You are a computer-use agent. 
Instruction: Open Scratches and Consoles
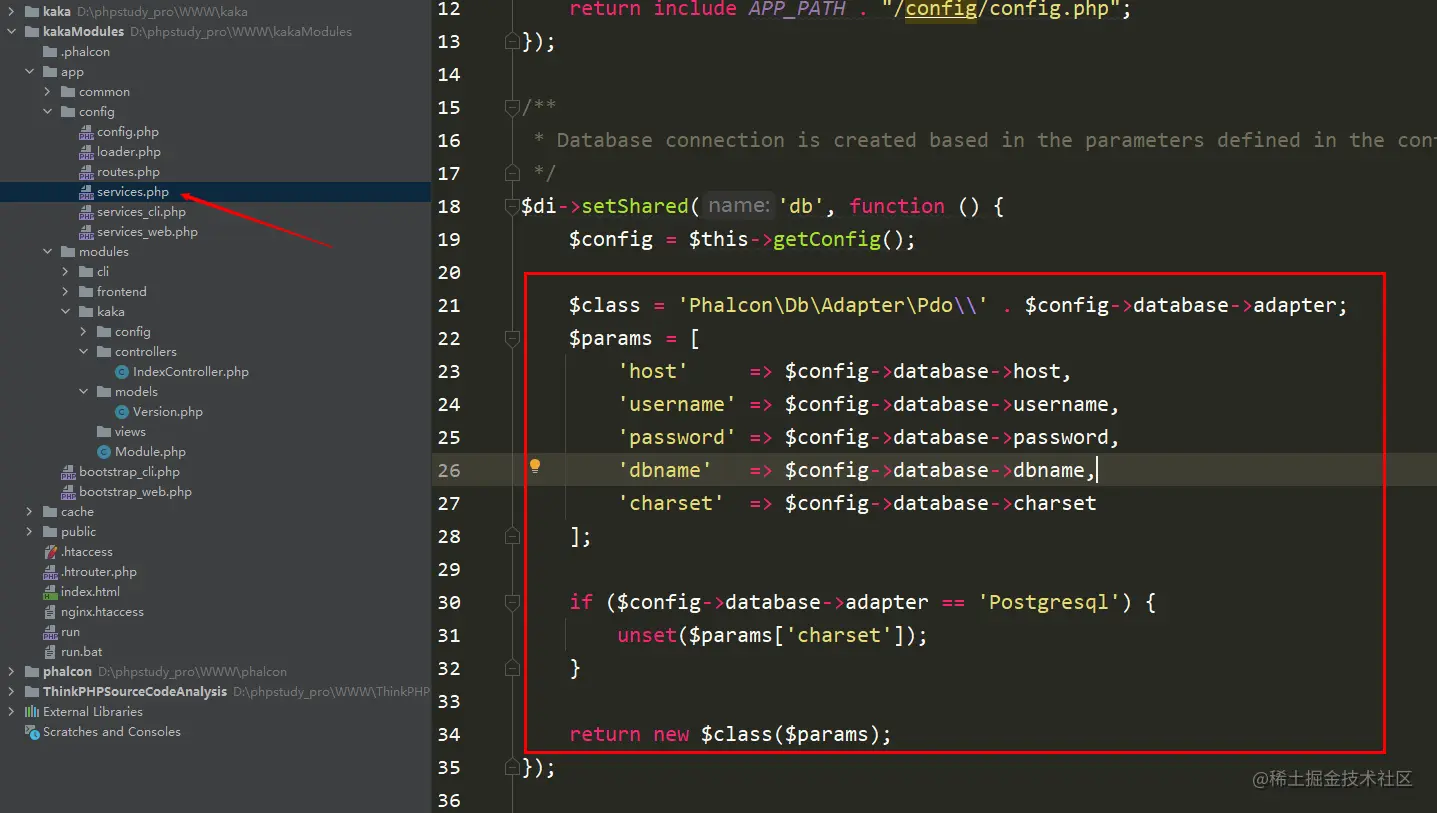[112, 732]
